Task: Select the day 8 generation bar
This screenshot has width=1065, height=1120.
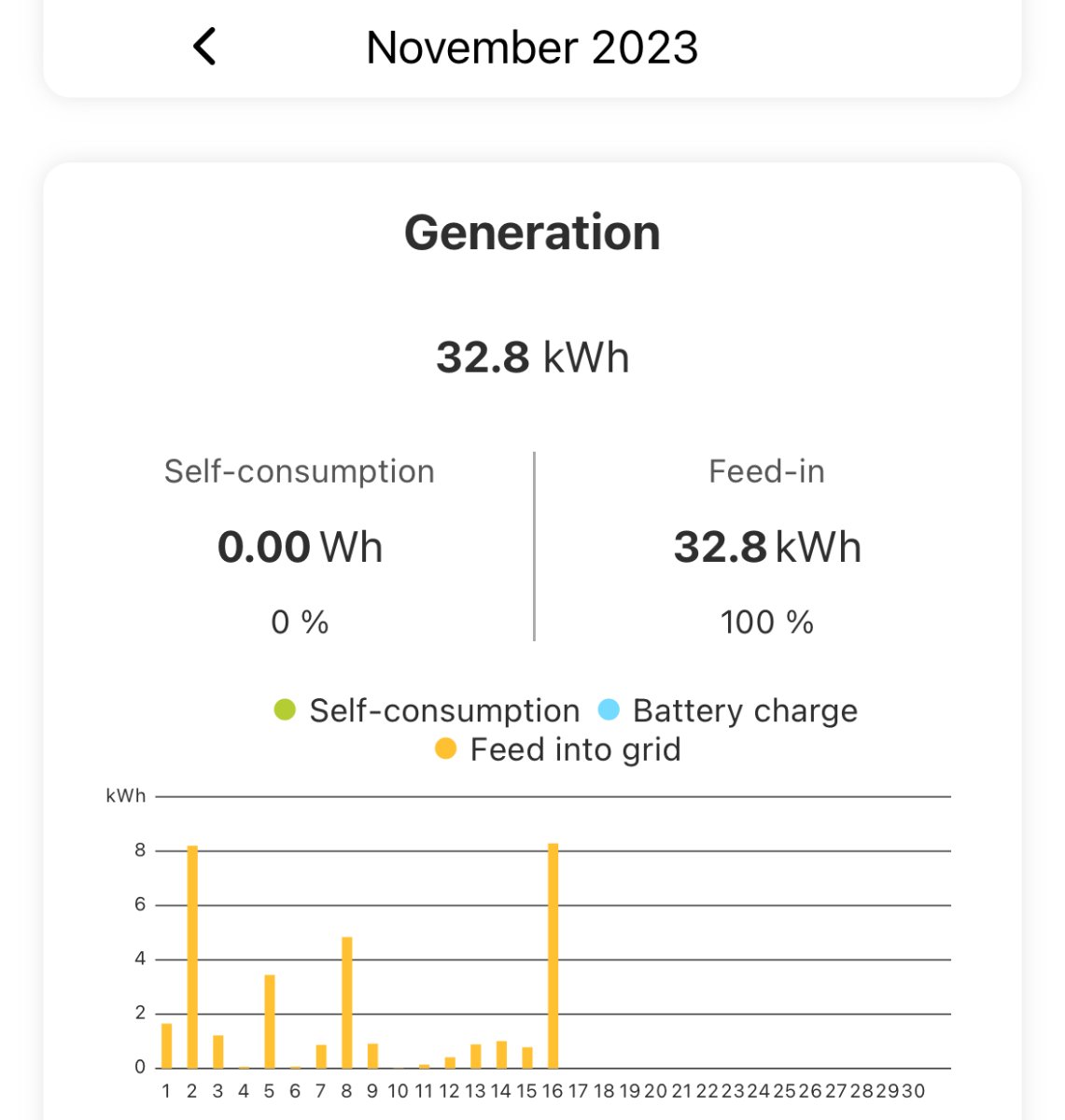Action: pos(347,1002)
